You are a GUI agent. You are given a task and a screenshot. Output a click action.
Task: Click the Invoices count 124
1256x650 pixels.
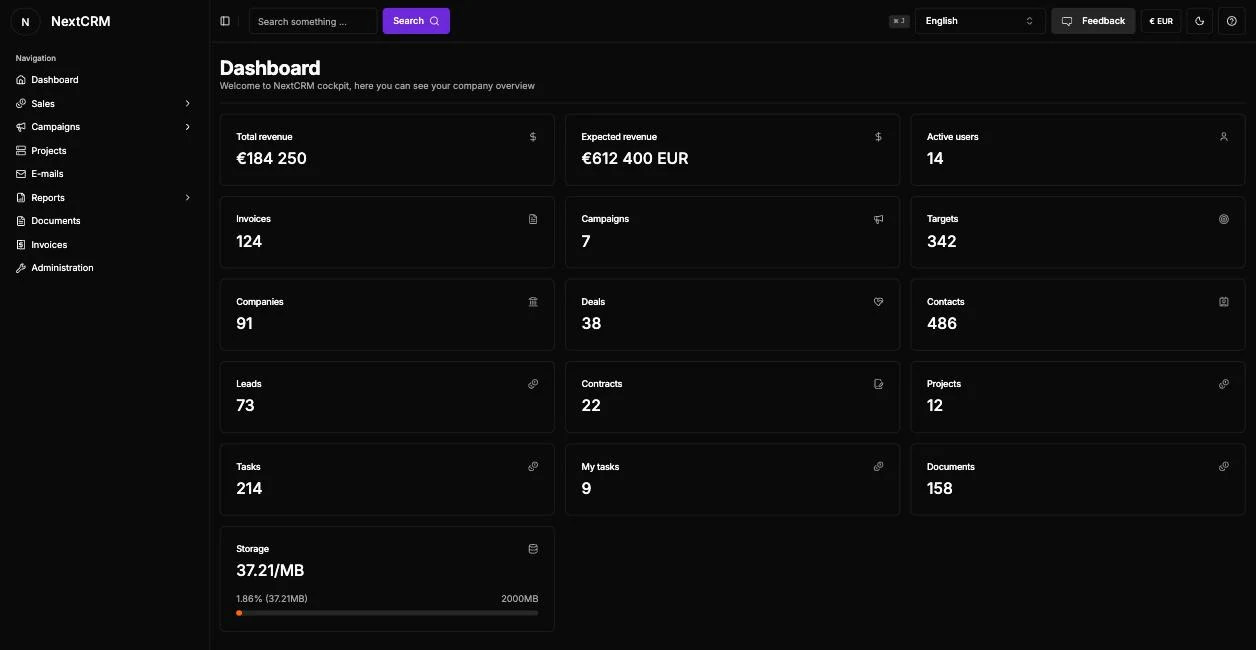(249, 241)
